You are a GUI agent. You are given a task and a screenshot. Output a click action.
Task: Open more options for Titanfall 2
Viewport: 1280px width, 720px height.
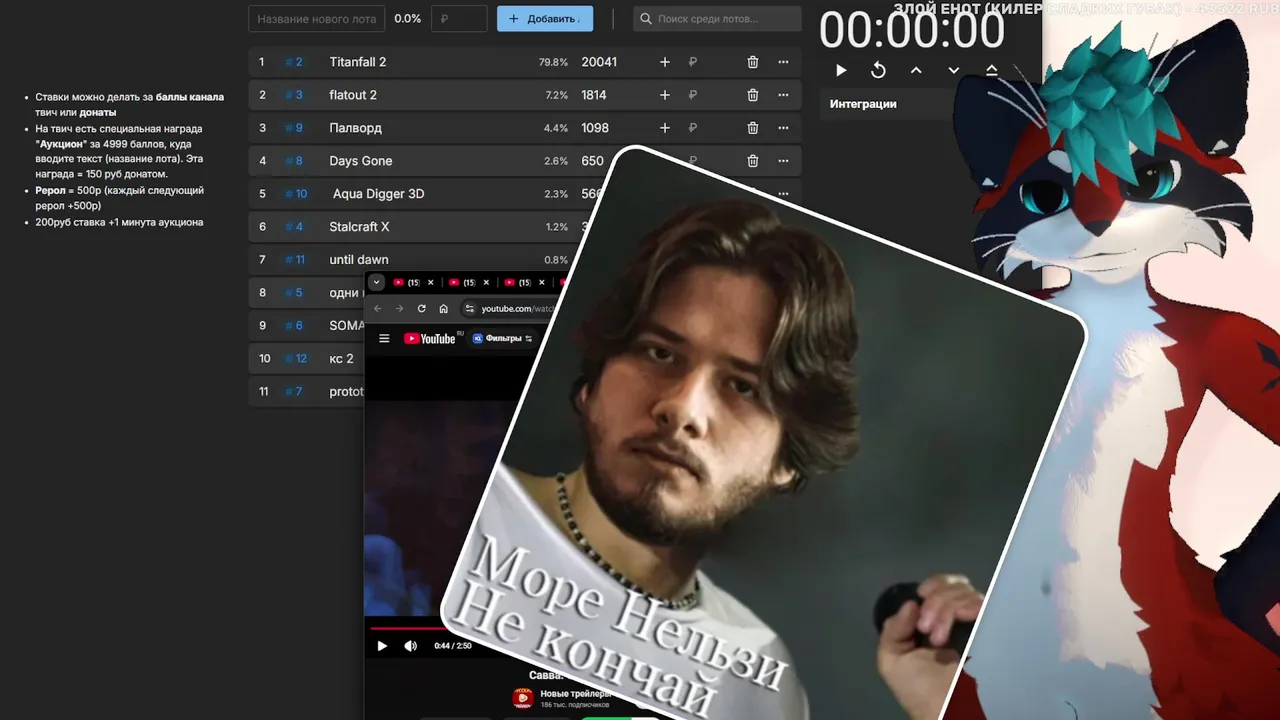(783, 62)
